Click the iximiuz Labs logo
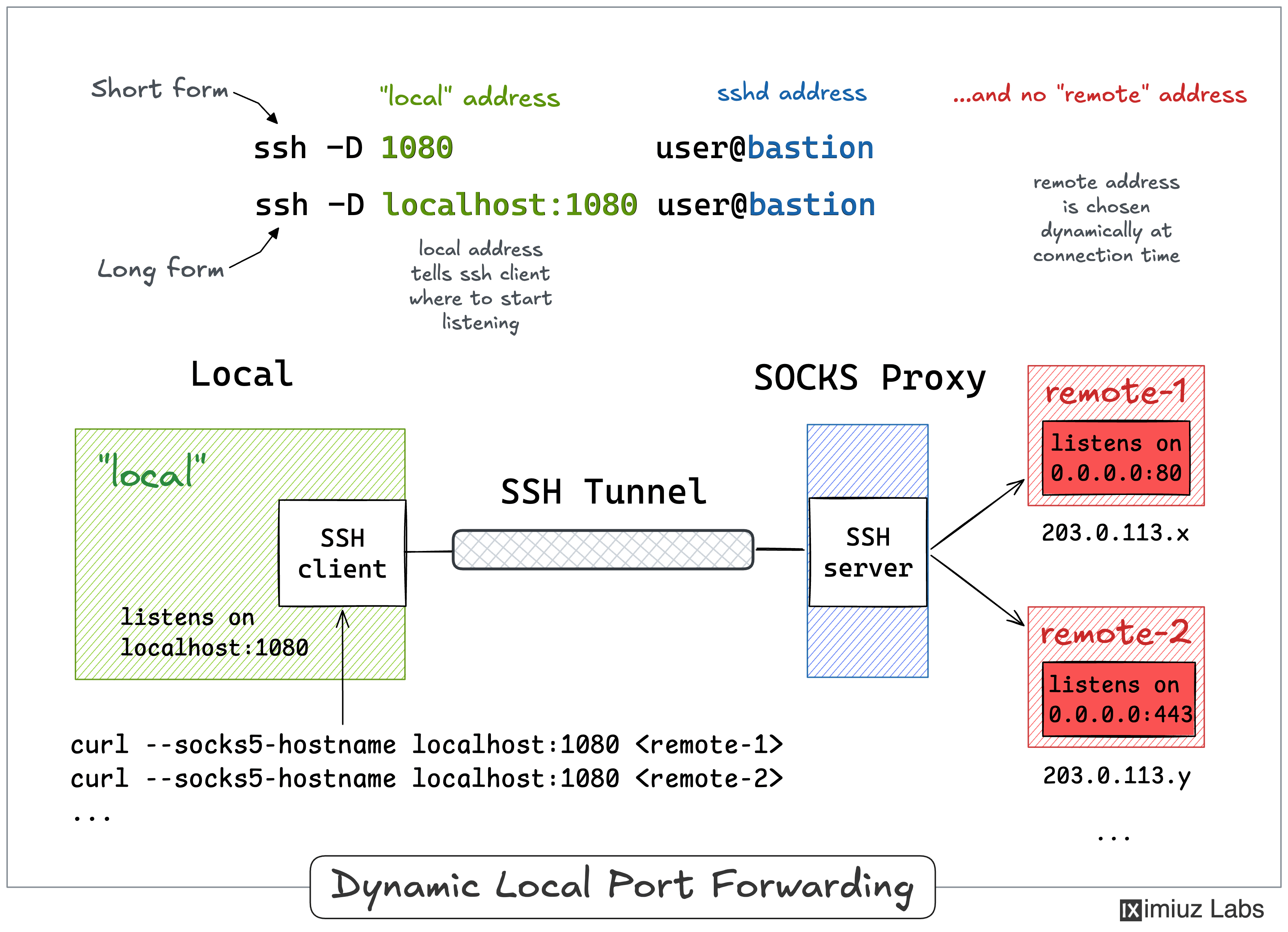Viewport: 1288px width, 932px height. 1192,909
